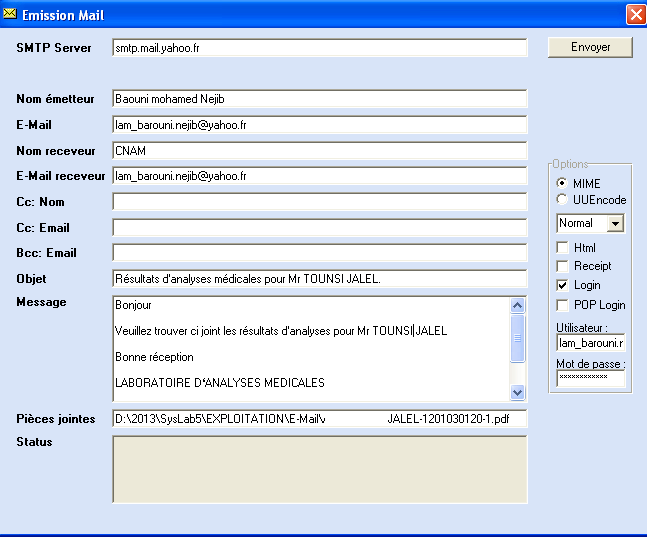Uncheck the Login checkbox
Viewport: 647px width, 537px height.
tap(563, 285)
